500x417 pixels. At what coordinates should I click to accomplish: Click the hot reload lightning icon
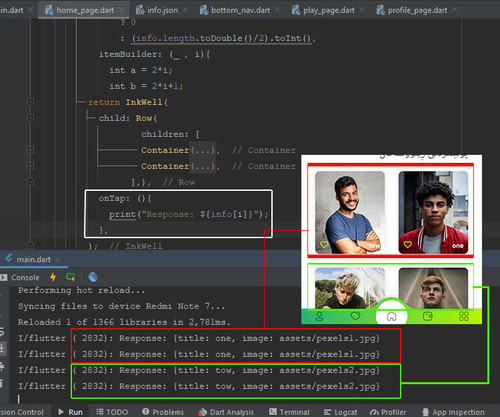53,277
